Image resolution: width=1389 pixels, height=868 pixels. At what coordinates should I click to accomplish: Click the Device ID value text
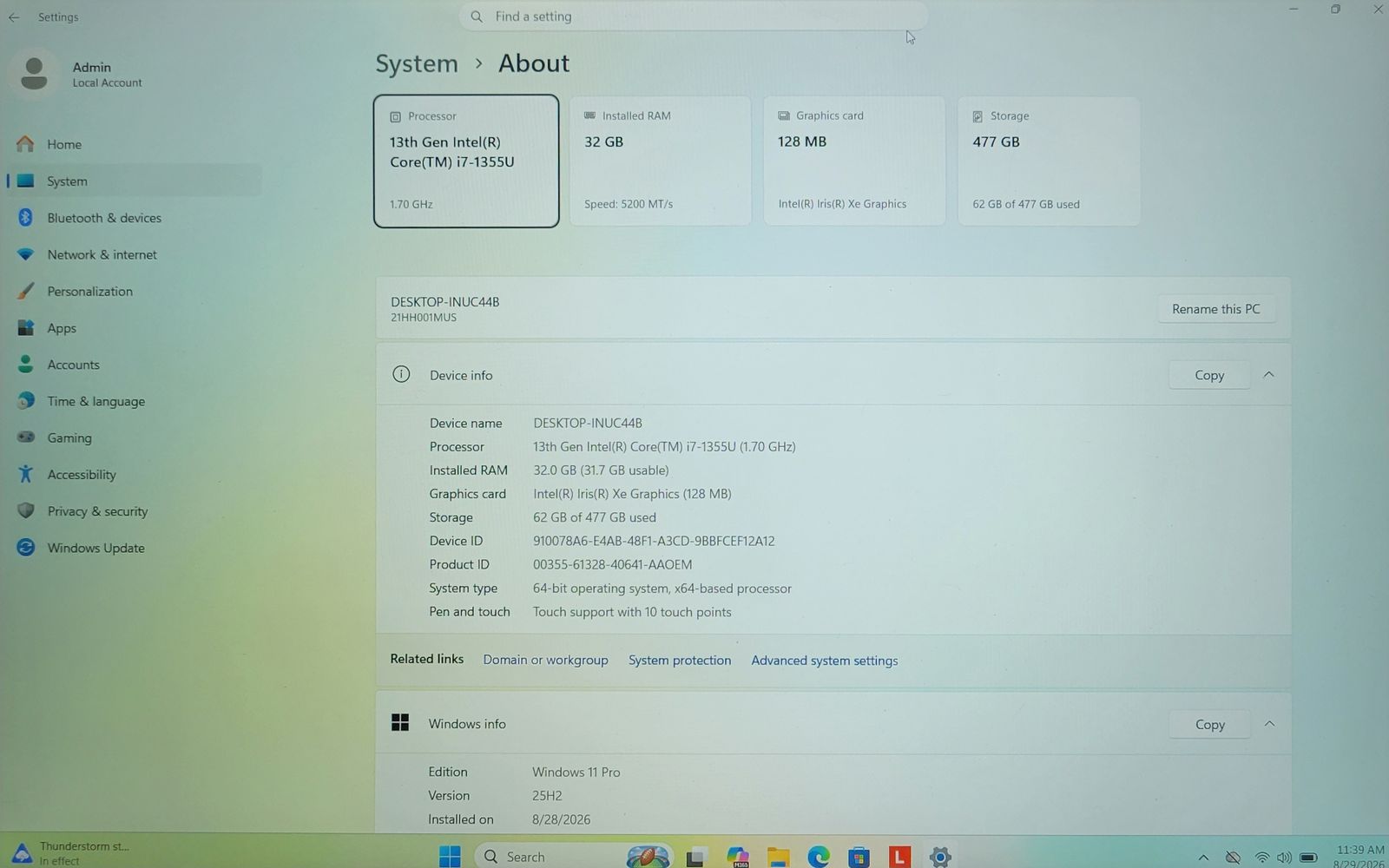tap(654, 541)
